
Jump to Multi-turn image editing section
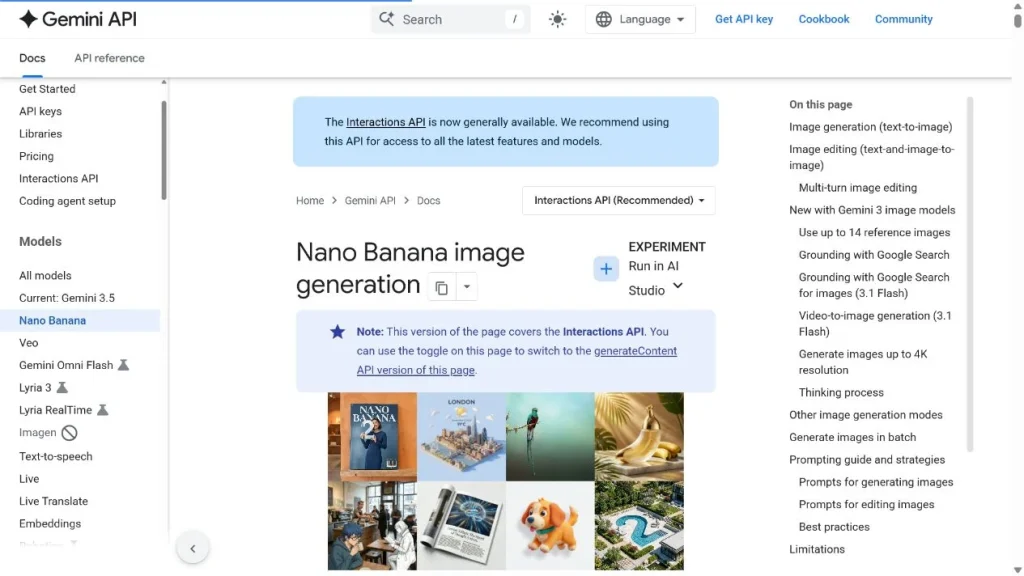(857, 187)
